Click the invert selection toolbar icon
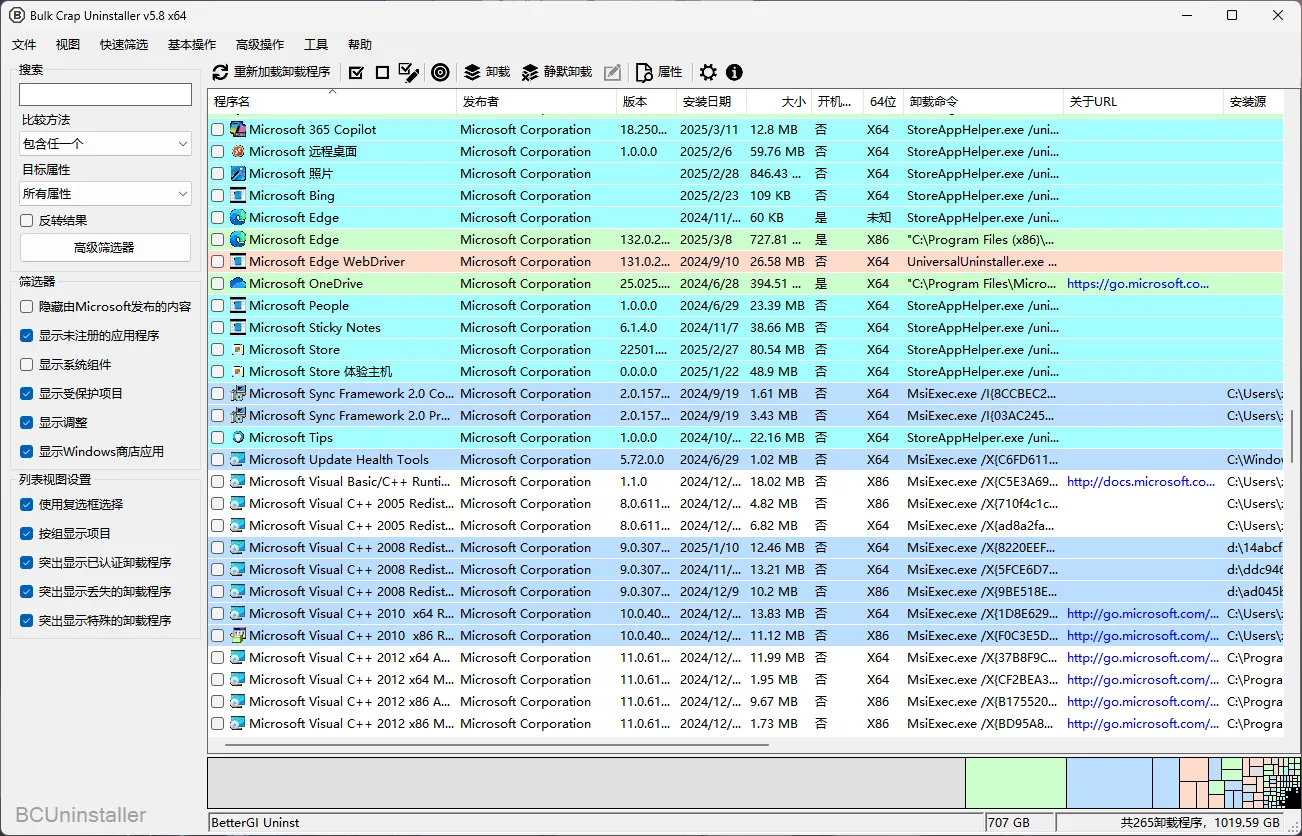Screen dimensions: 1302x836 click(408, 72)
